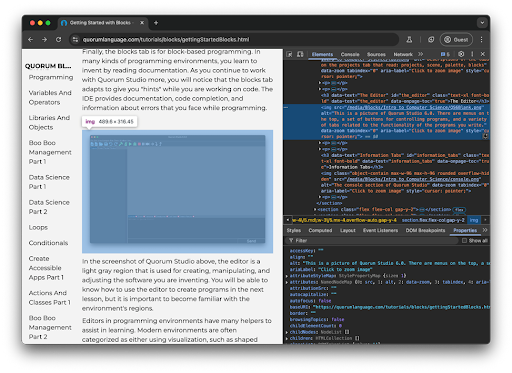Close the Getting Started with Blocks tab

[142, 23]
